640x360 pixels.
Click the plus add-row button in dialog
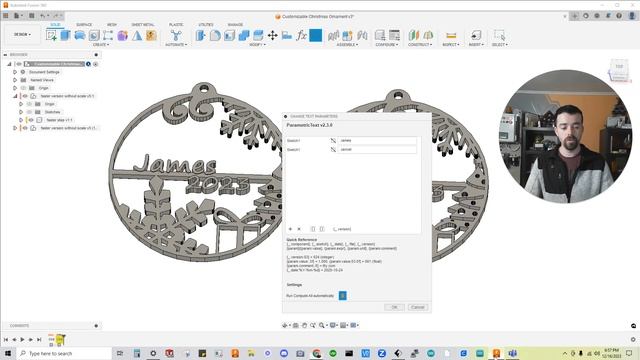pos(290,229)
